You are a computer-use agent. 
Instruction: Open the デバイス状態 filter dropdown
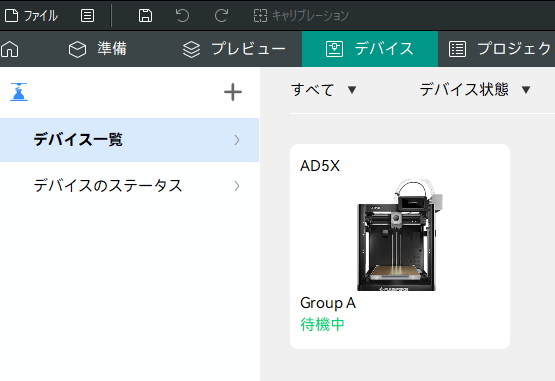475,90
